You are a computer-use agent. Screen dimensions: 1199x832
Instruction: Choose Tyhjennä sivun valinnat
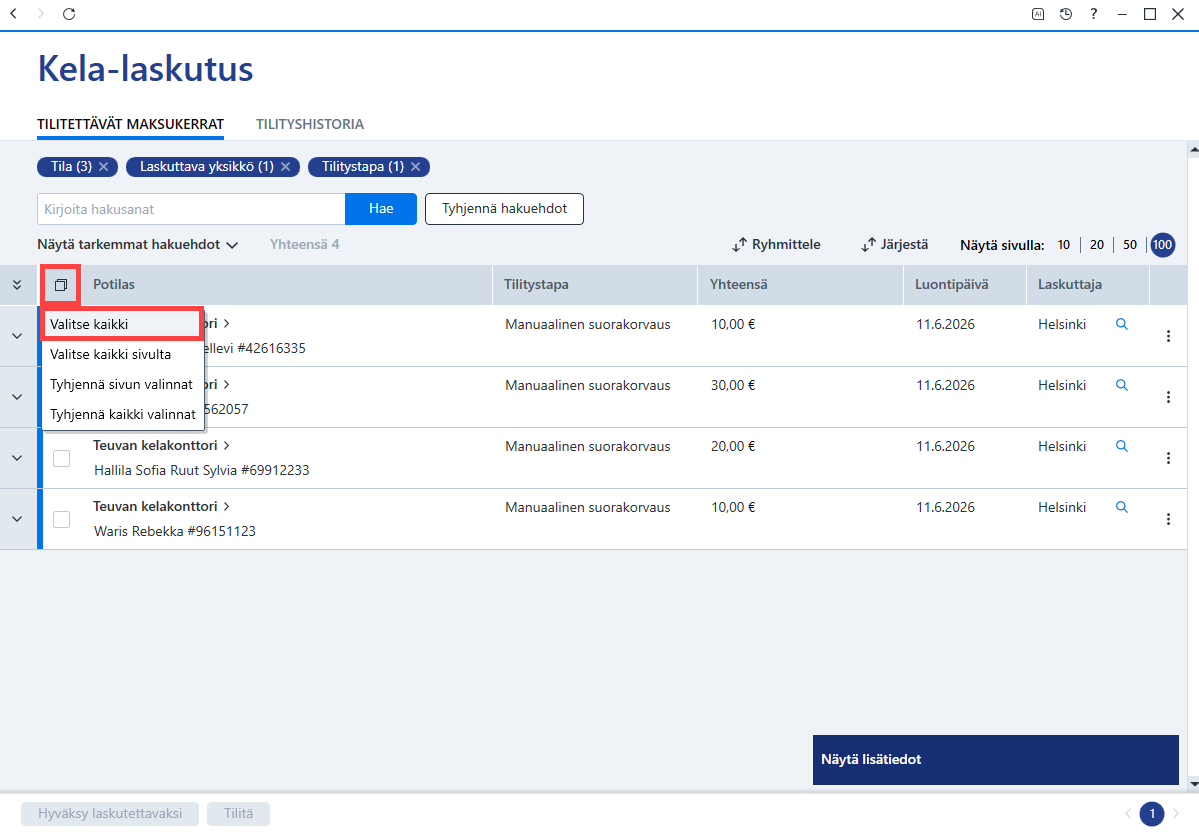(122, 384)
